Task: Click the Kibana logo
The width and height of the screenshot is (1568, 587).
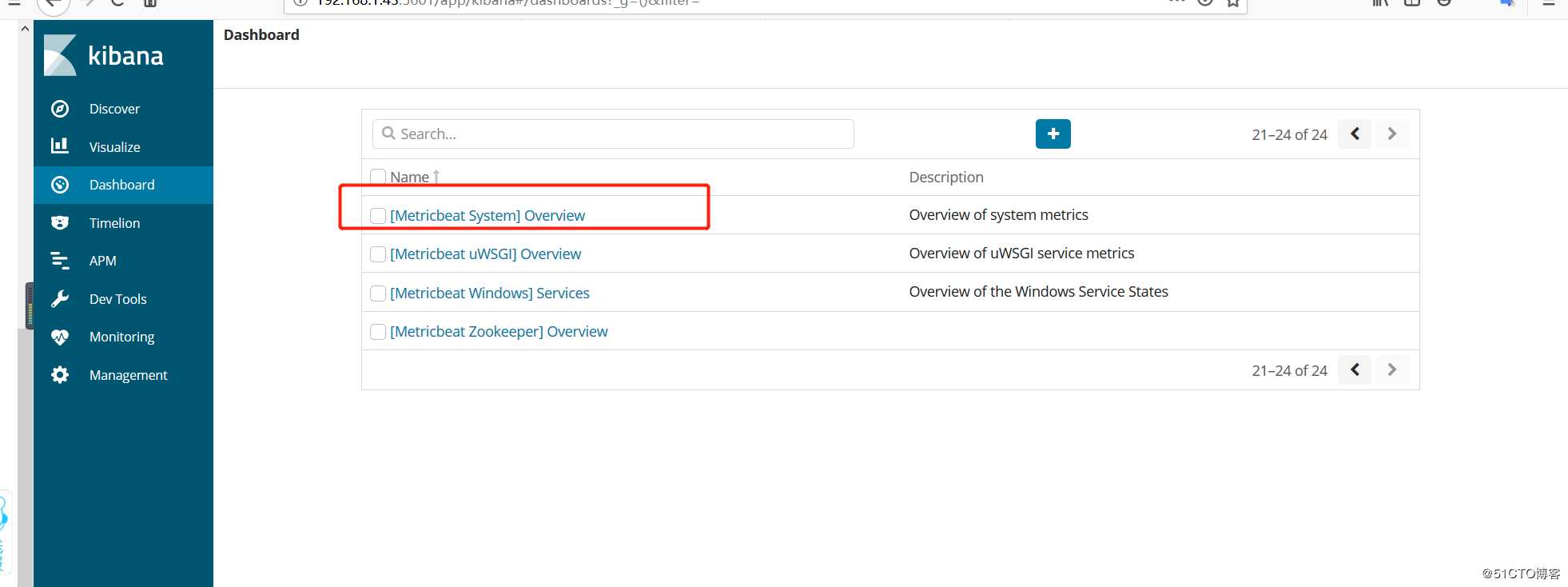Action: (103, 55)
